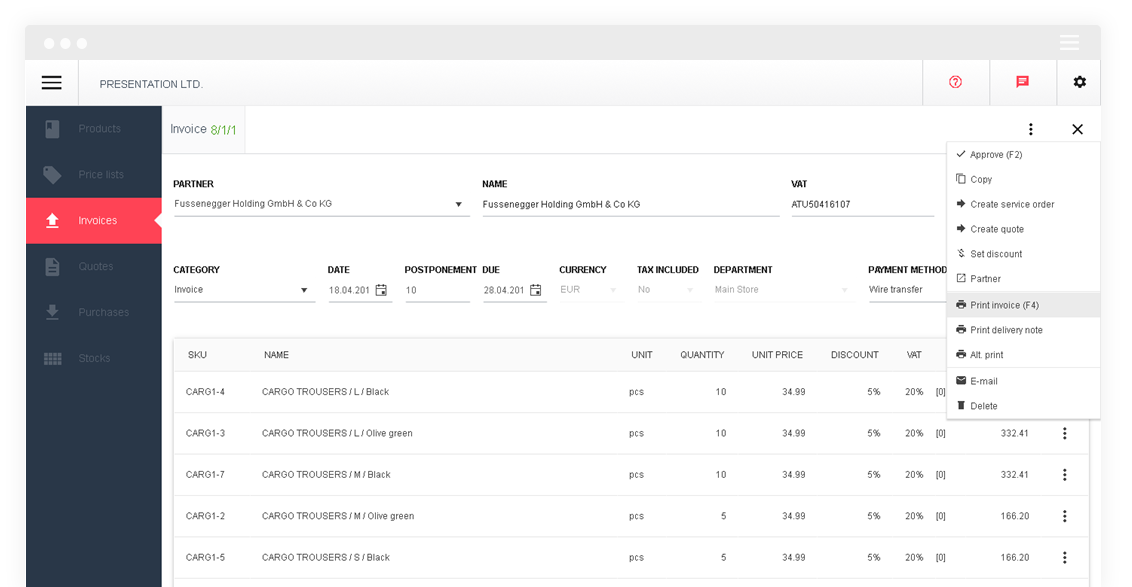Choose Approve (F2) from the menu
Screen dimensions: 1132x587
pyautogui.click(x=1023, y=155)
